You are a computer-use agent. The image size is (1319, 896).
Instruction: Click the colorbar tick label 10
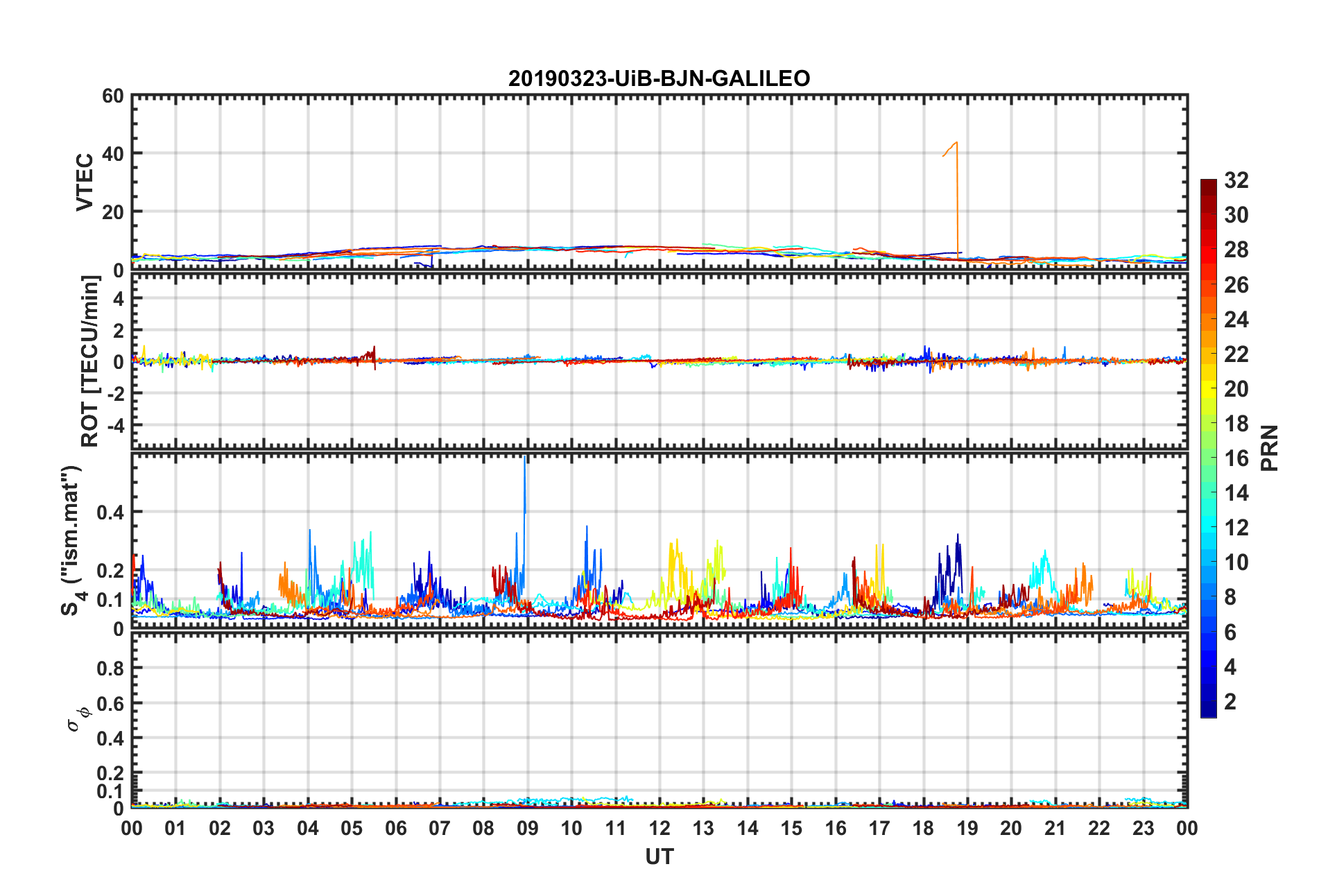1236,562
